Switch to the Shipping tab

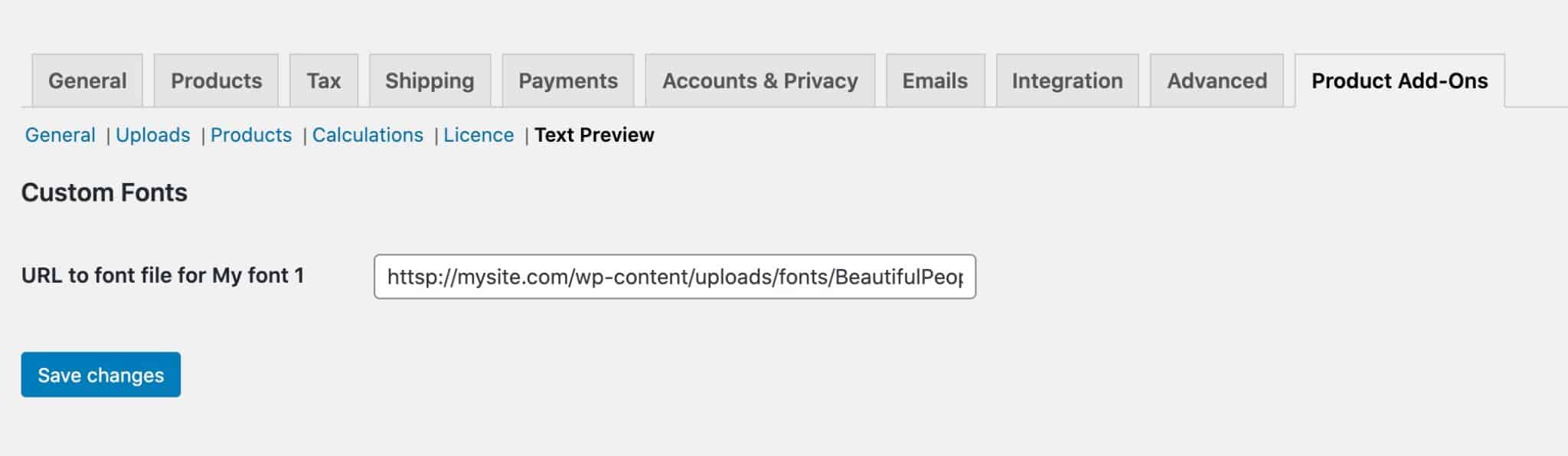click(430, 80)
